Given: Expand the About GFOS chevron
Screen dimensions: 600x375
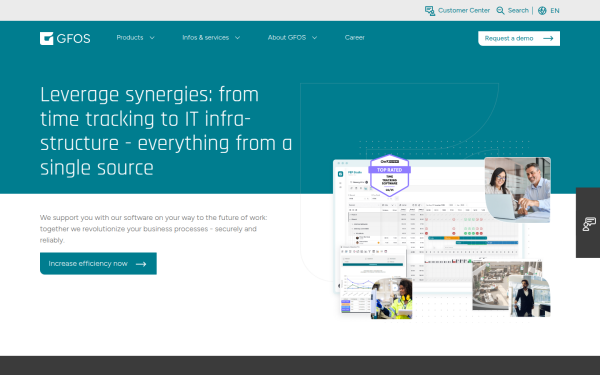Looking at the screenshot, I should click(x=315, y=38).
